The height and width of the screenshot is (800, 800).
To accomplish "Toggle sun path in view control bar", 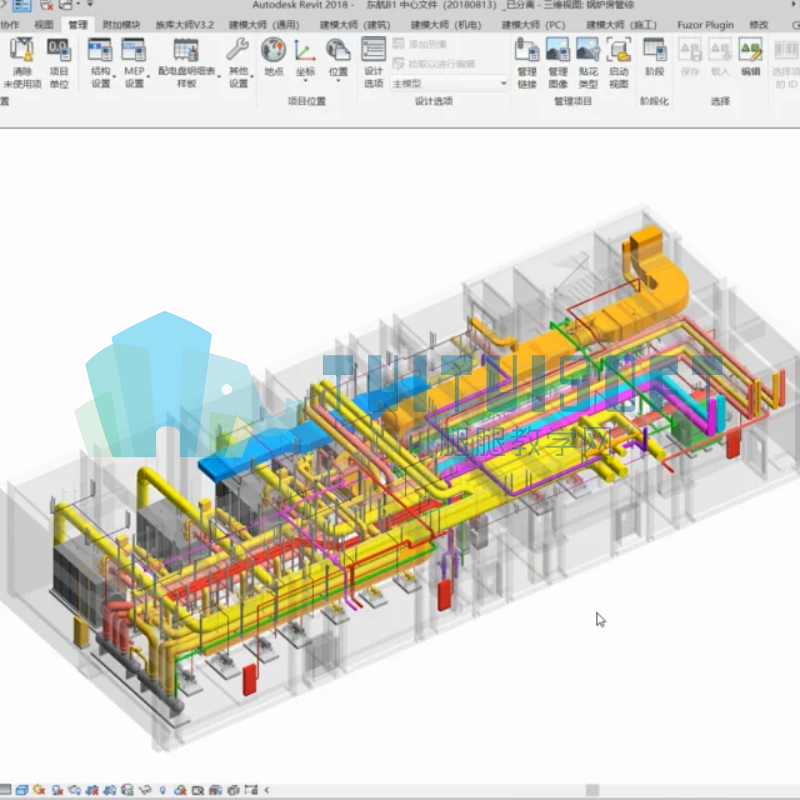I will pos(39,790).
